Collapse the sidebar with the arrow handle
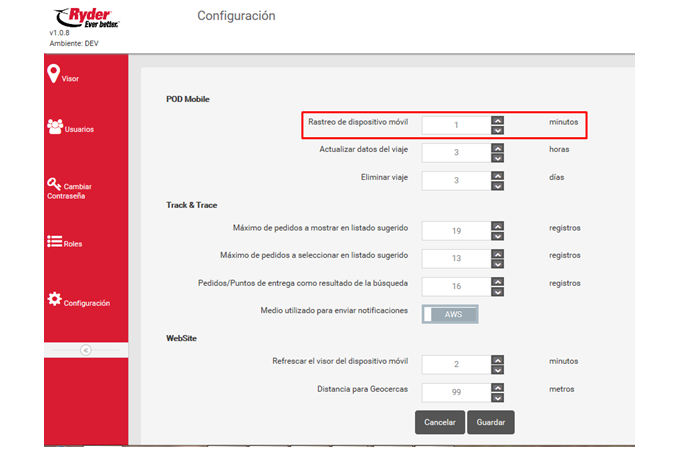Viewport: 689px width, 454px height. click(85, 350)
